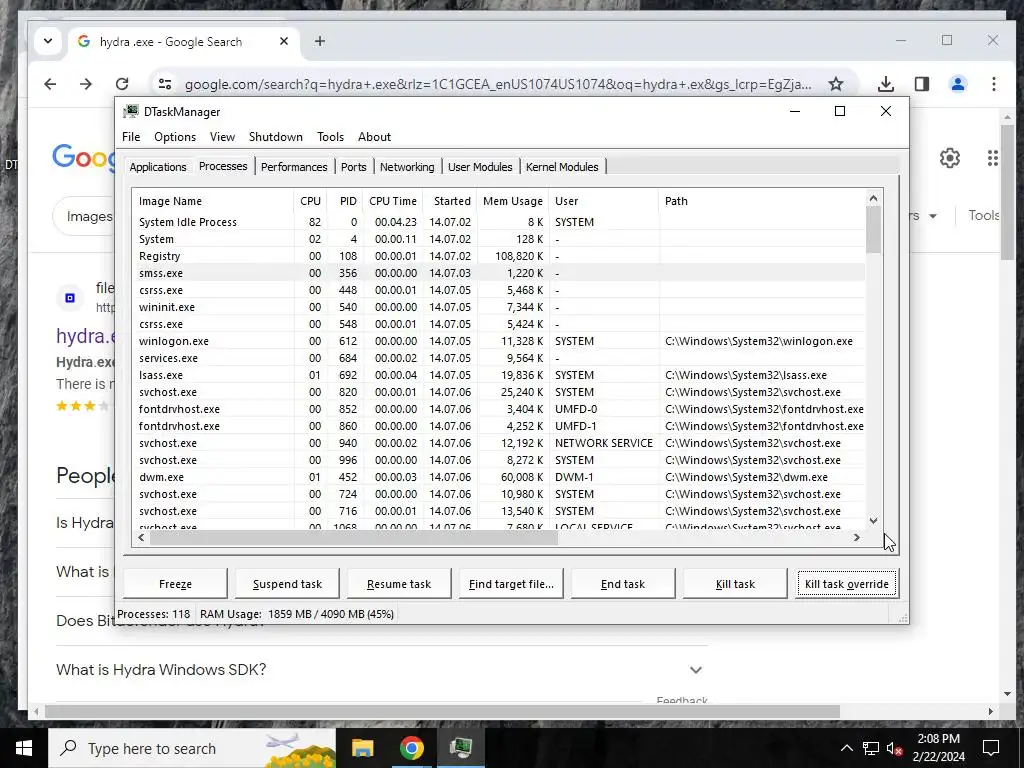Switch to the User Modules tab
This screenshot has width=1024, height=768.
pos(480,167)
